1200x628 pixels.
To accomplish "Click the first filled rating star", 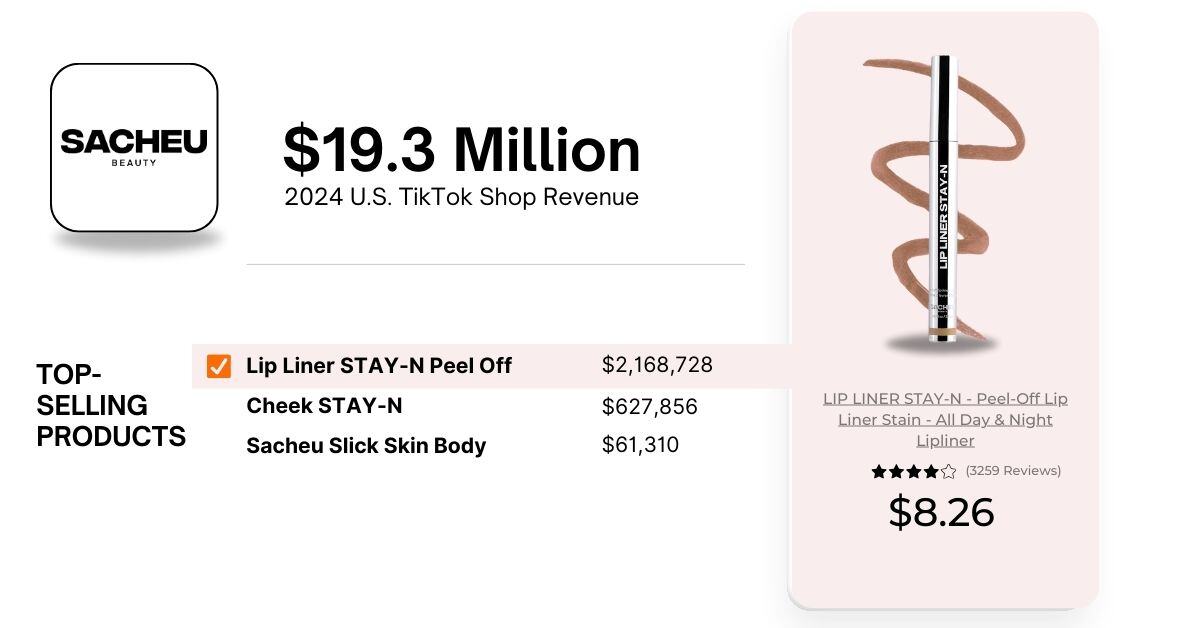I will 879,471.
